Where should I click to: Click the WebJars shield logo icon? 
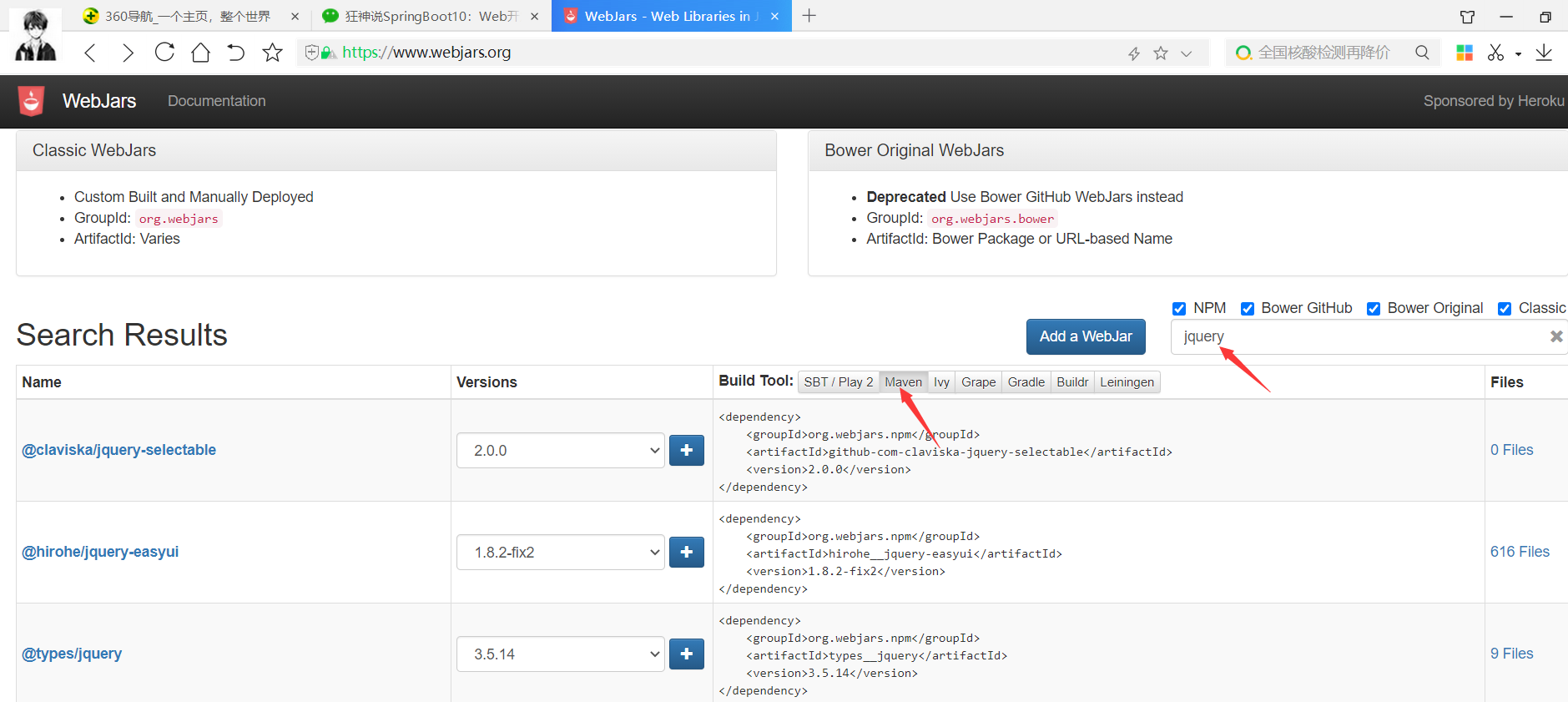(32, 101)
